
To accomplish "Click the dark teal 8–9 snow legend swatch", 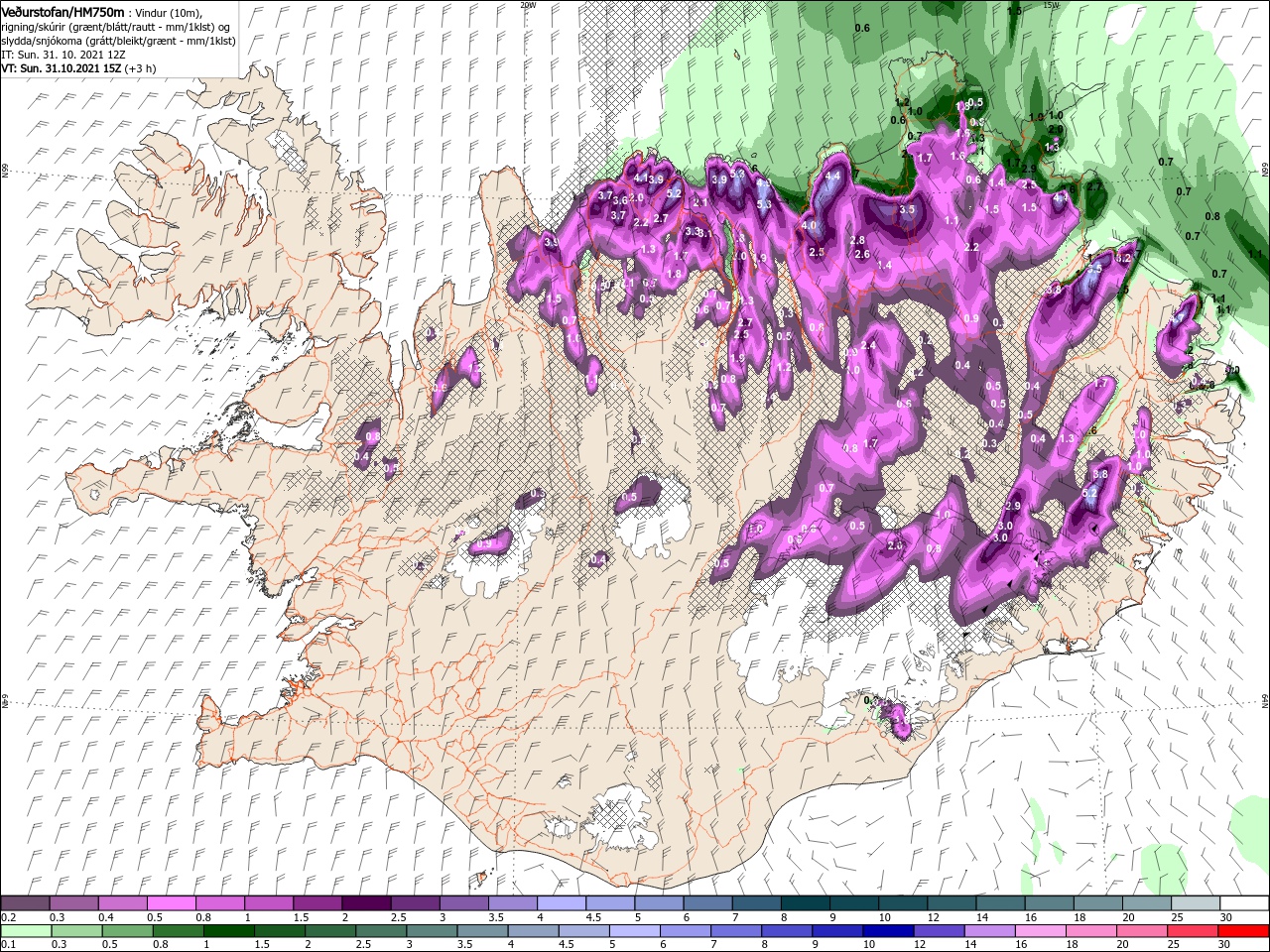I will (804, 903).
